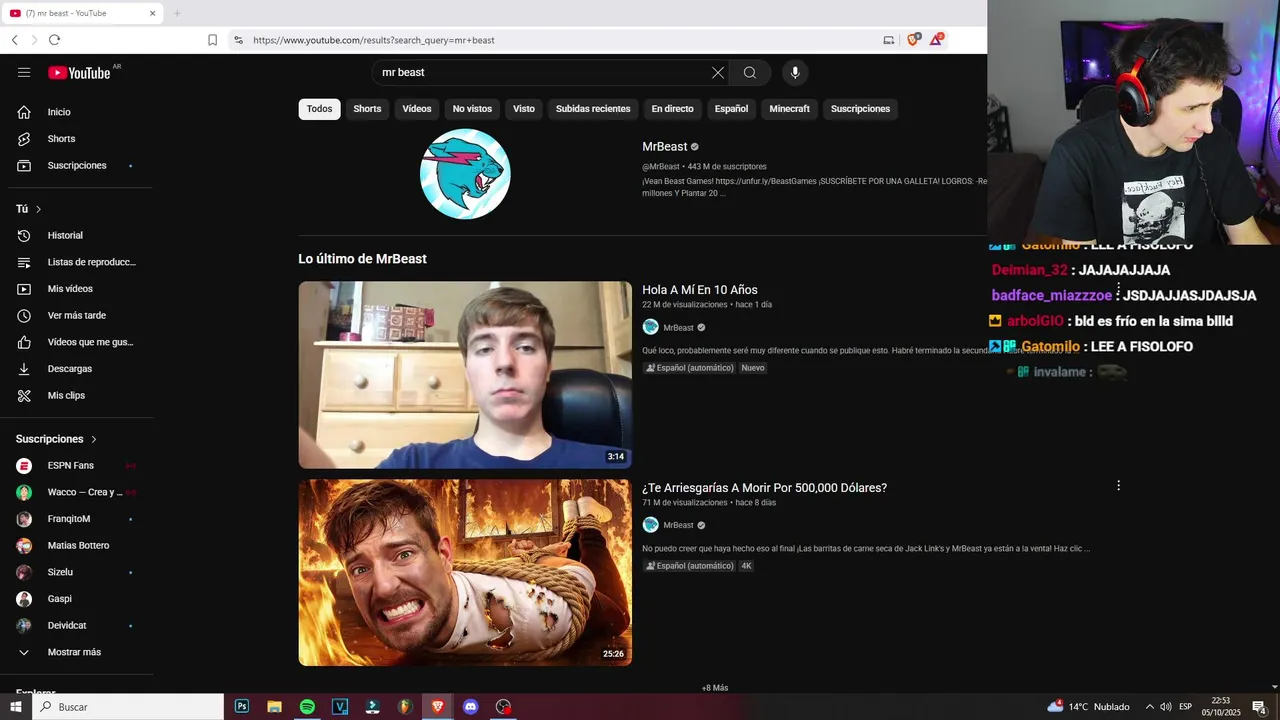Select the Subidas recientes filter chip
Viewport: 1280px width, 720px height.
click(x=593, y=109)
